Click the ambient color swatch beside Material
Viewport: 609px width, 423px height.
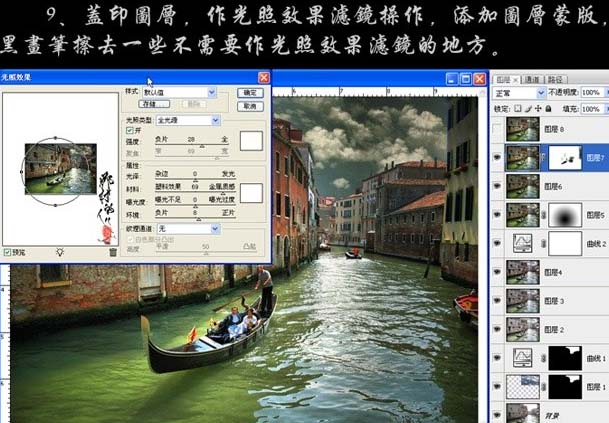coord(251,193)
